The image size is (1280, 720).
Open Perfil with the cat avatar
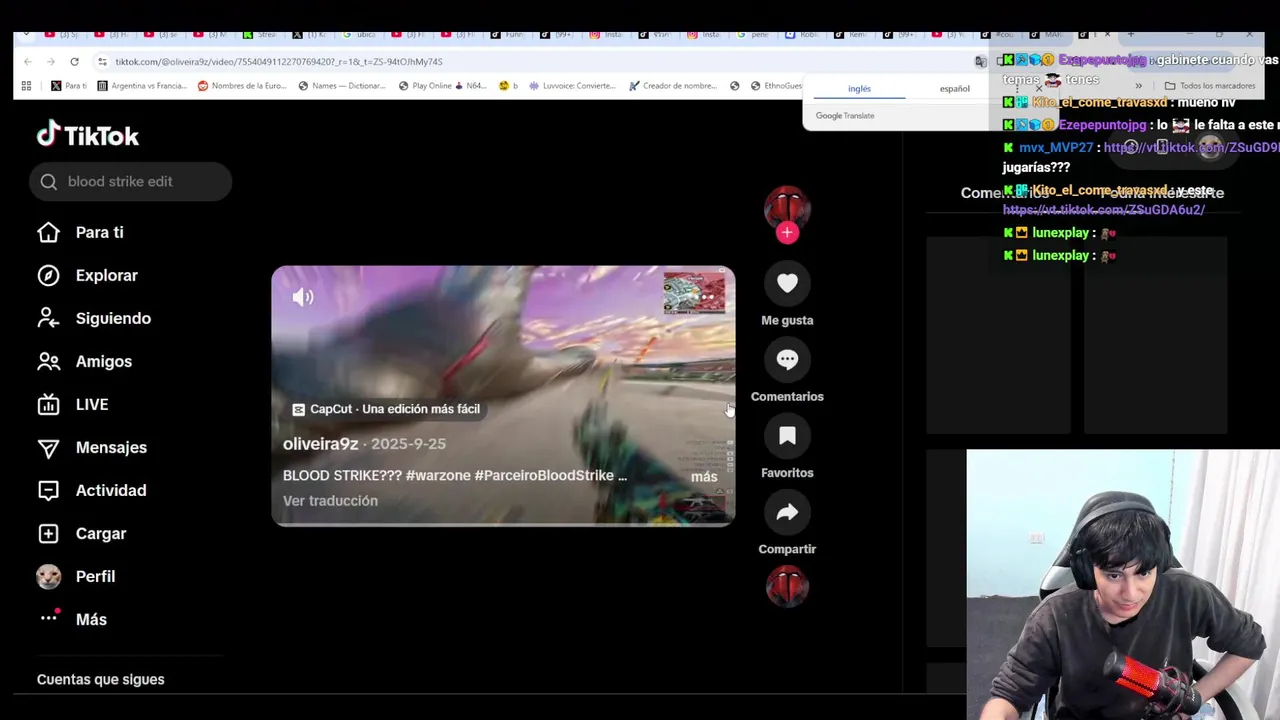point(76,576)
